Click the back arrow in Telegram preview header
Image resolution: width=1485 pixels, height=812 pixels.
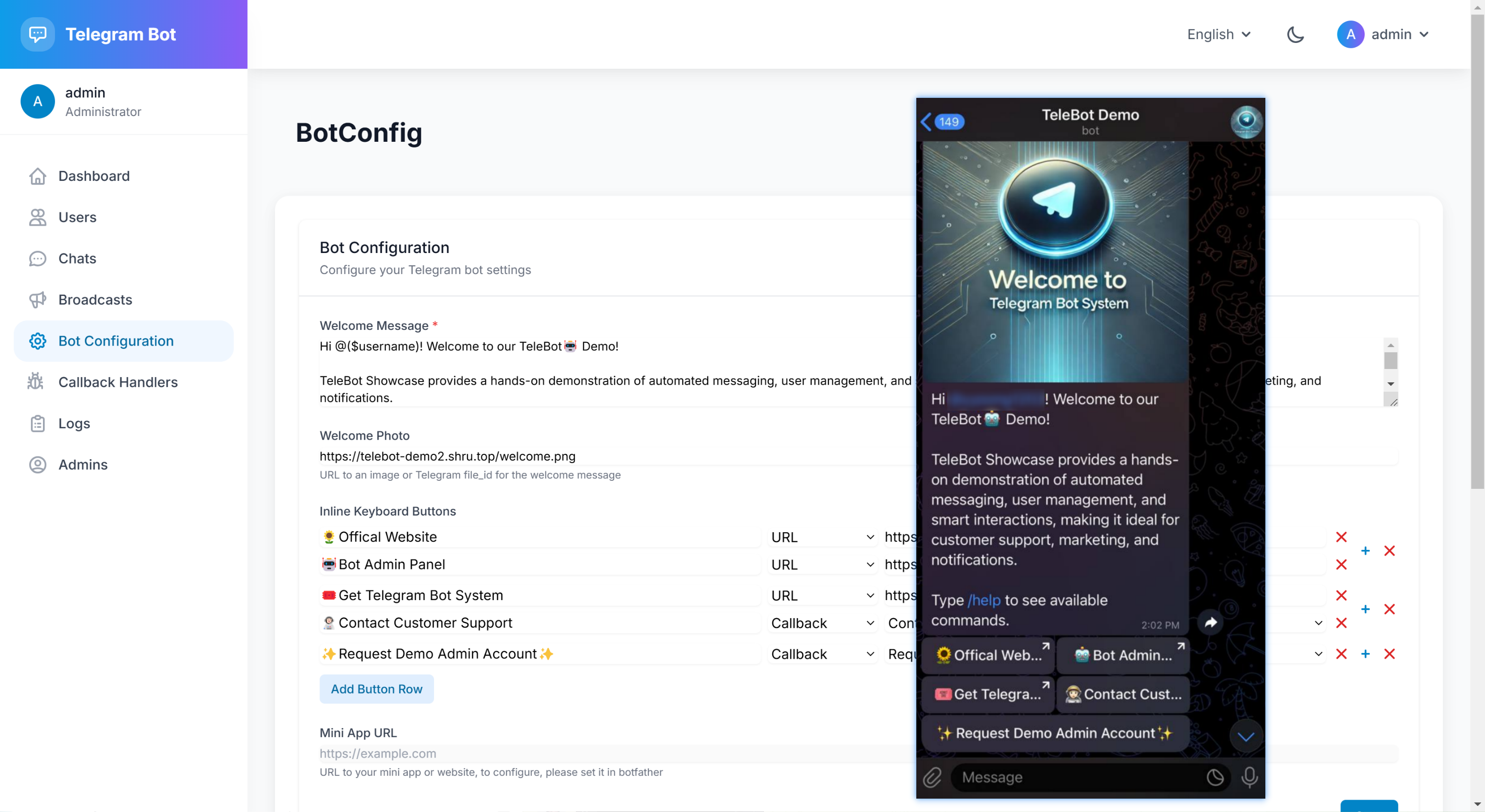click(x=926, y=122)
